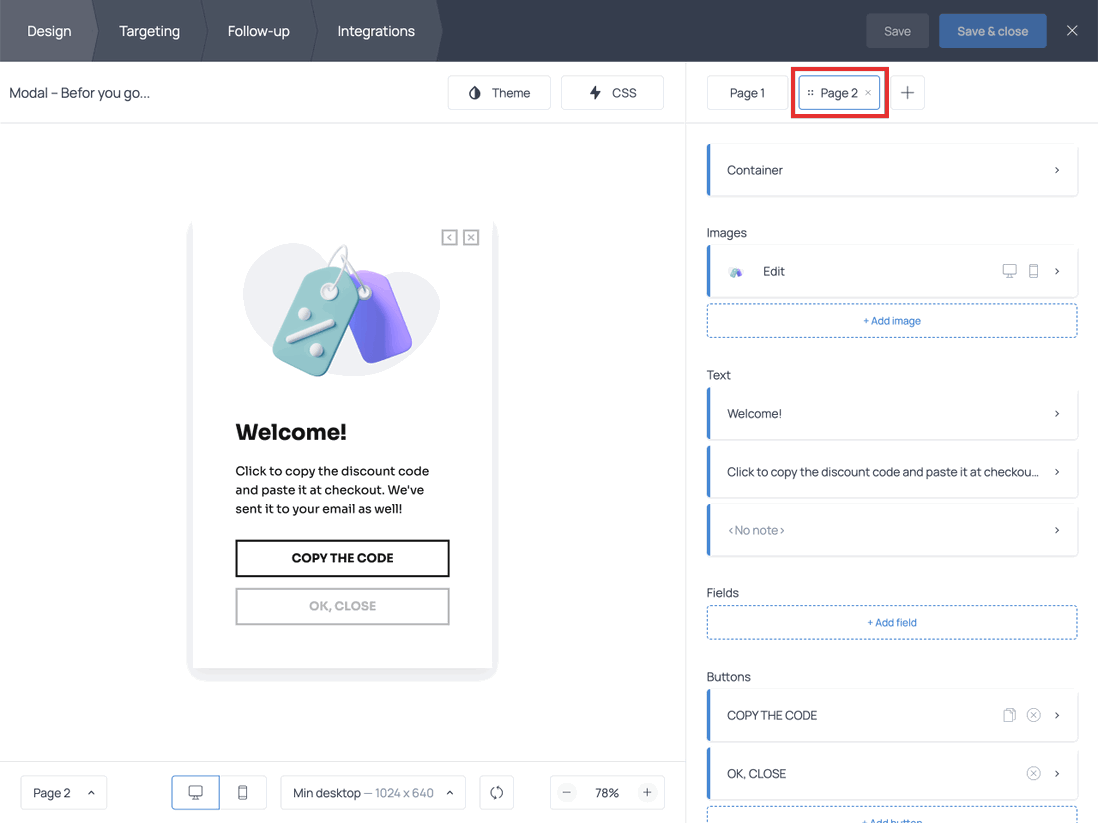The image size is (1098, 823).
Task: Open the Page 2 selector at bottom left
Action: point(63,792)
